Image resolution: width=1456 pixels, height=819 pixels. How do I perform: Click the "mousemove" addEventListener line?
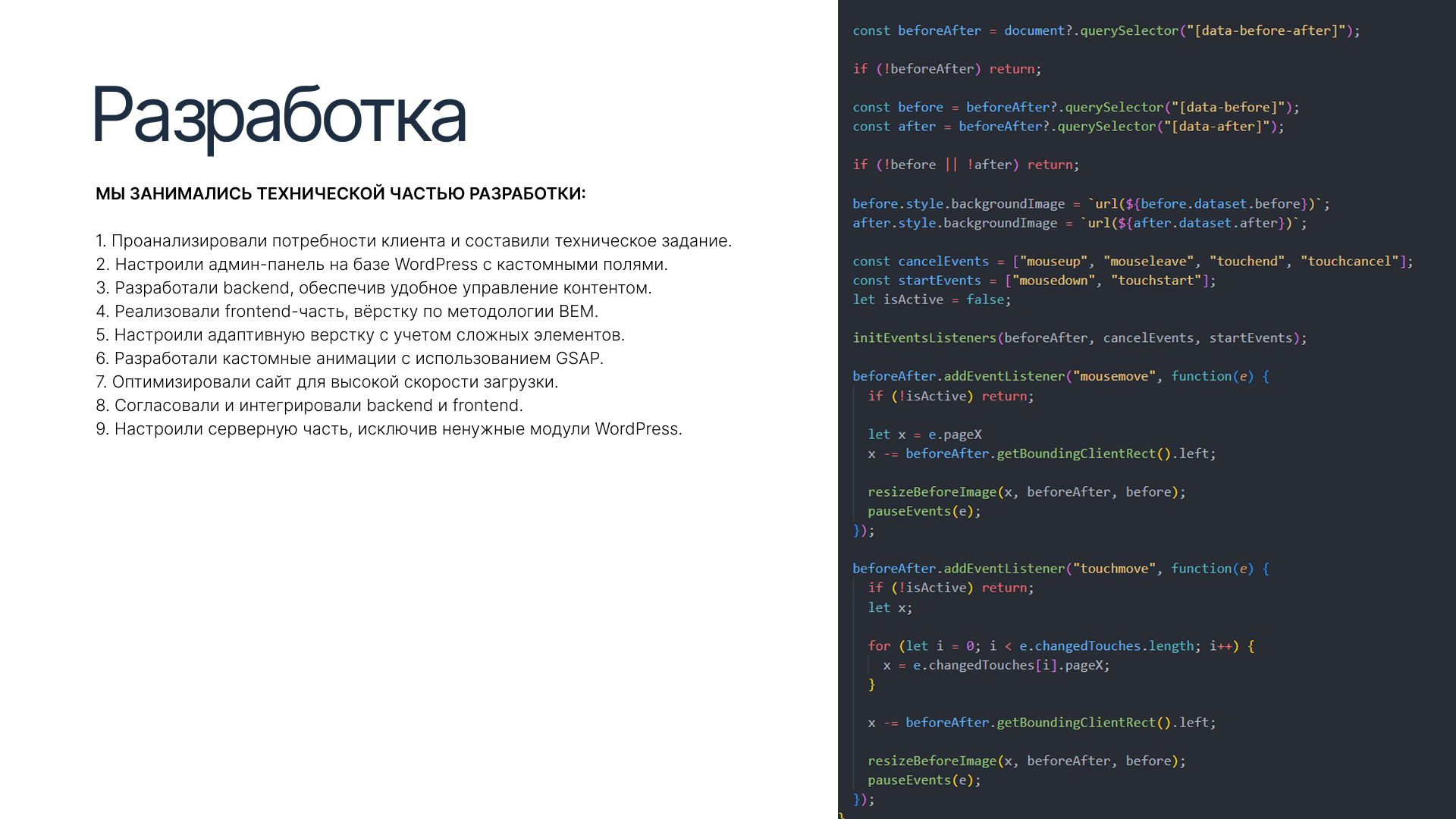1060,376
